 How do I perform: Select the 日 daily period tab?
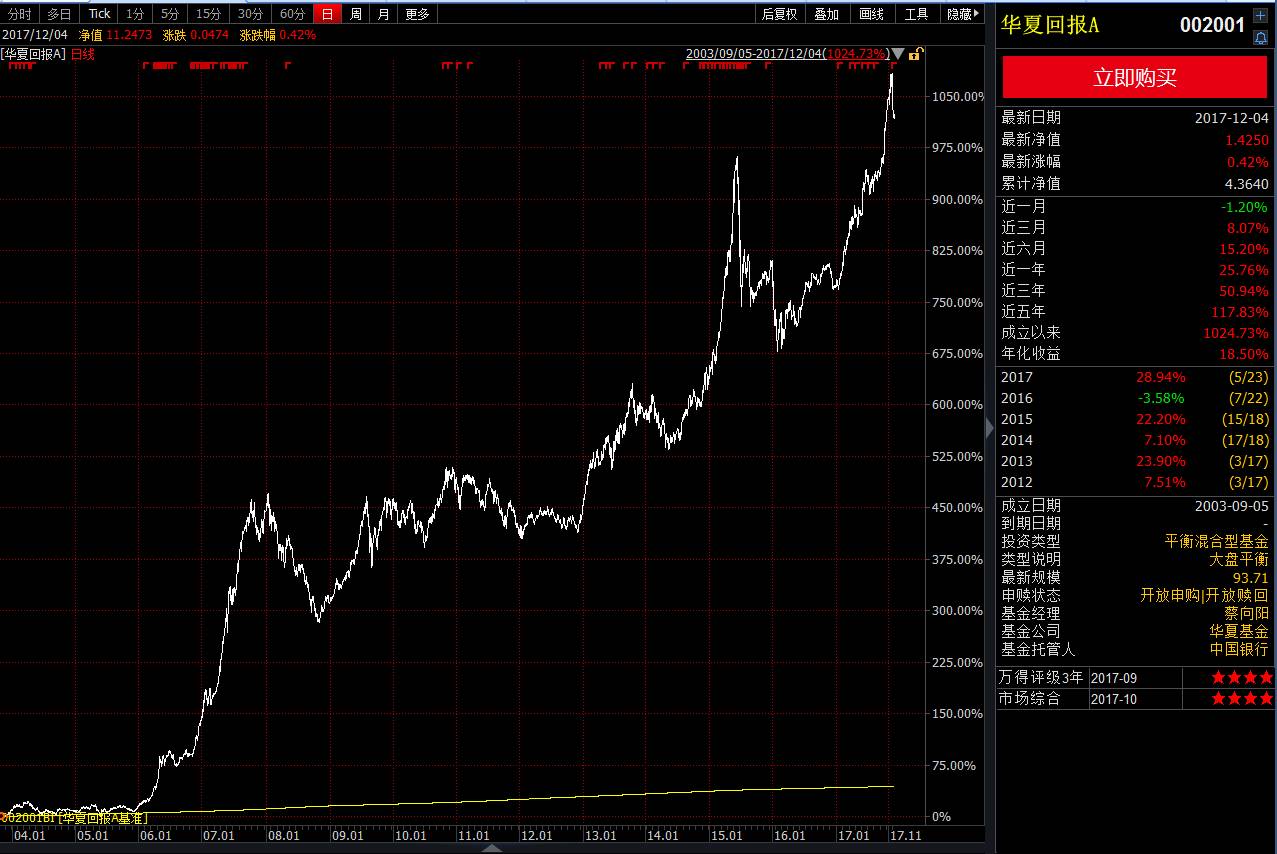pos(327,14)
